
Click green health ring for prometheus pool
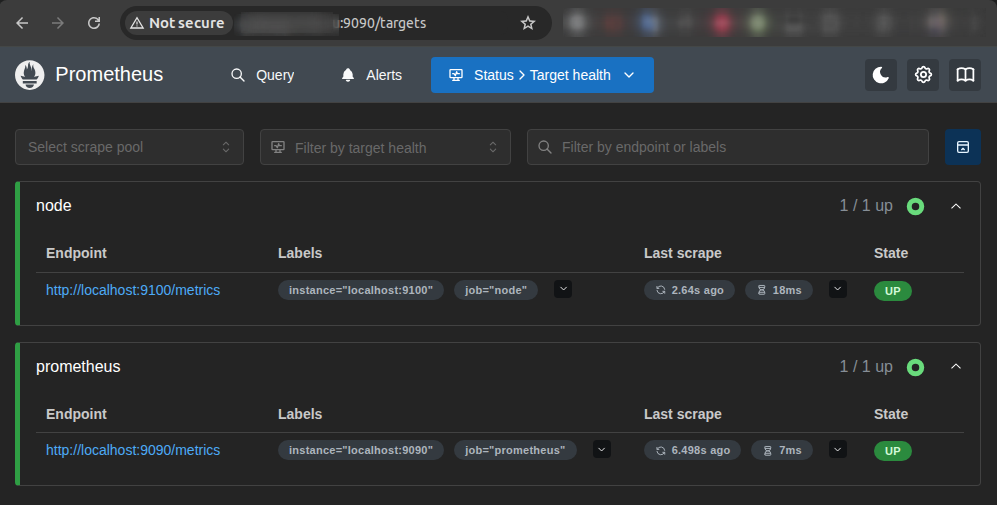coord(915,367)
